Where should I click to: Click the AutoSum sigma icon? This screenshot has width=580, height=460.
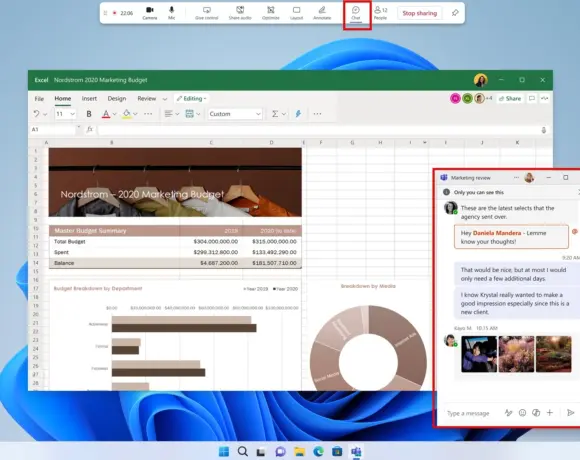[275, 114]
